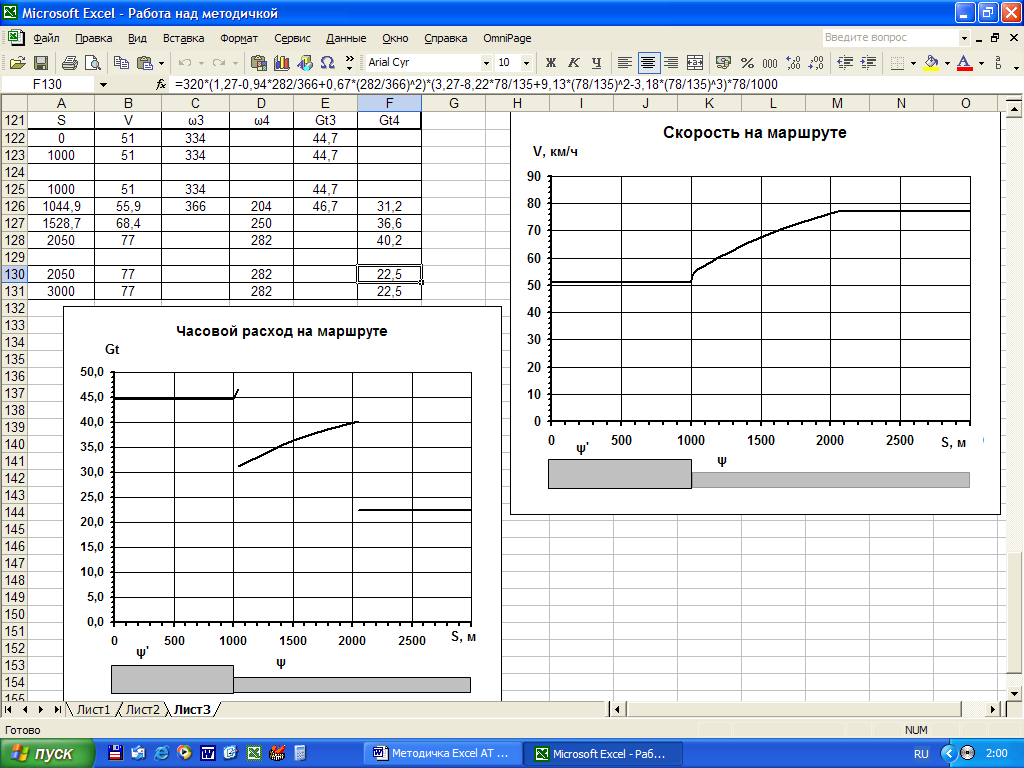1024x768 pixels.
Task: Expand the font size dropdown
Action: click(526, 63)
